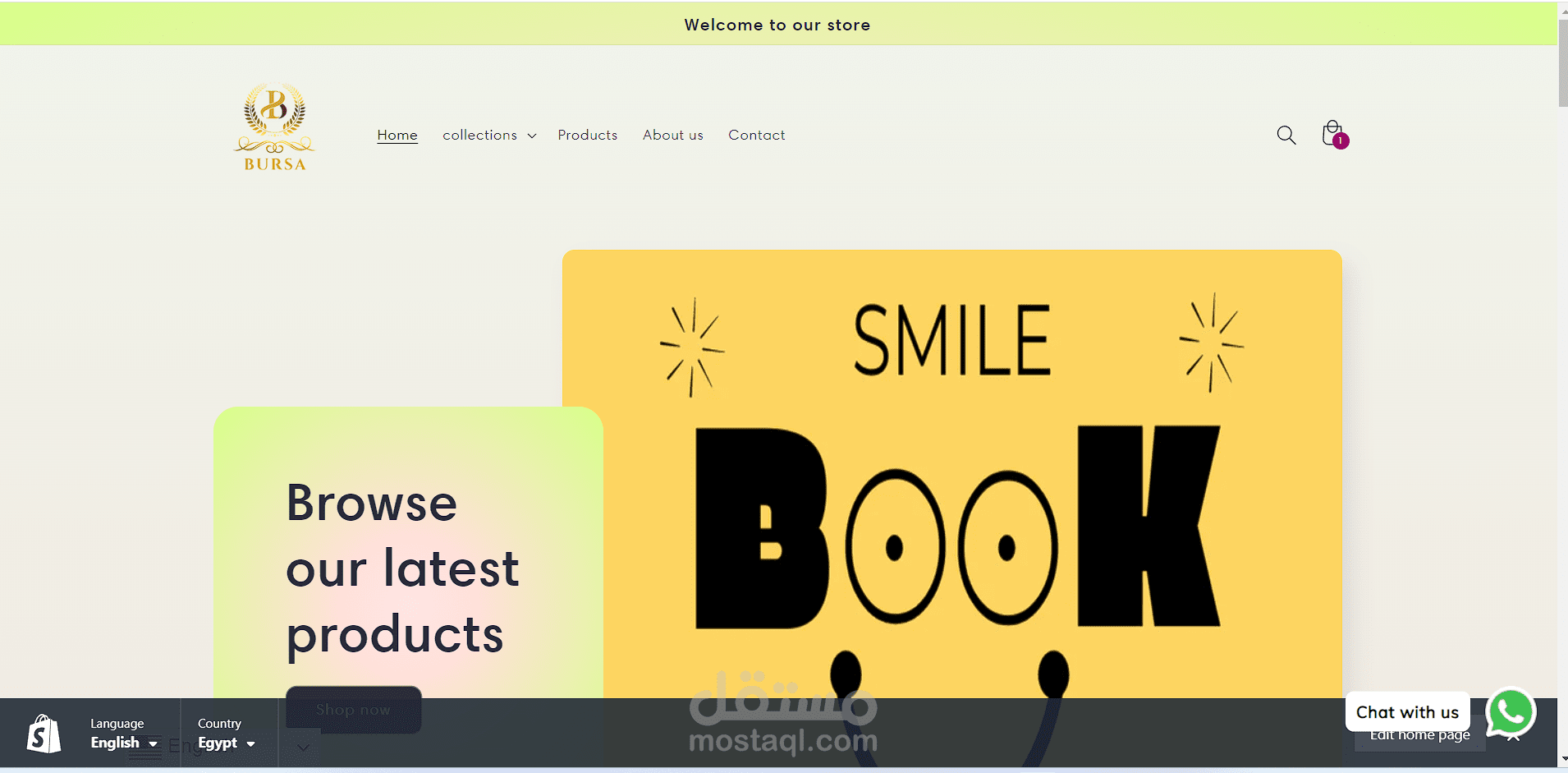Click the cart item count badge
The image size is (1568, 773).
(x=1341, y=140)
